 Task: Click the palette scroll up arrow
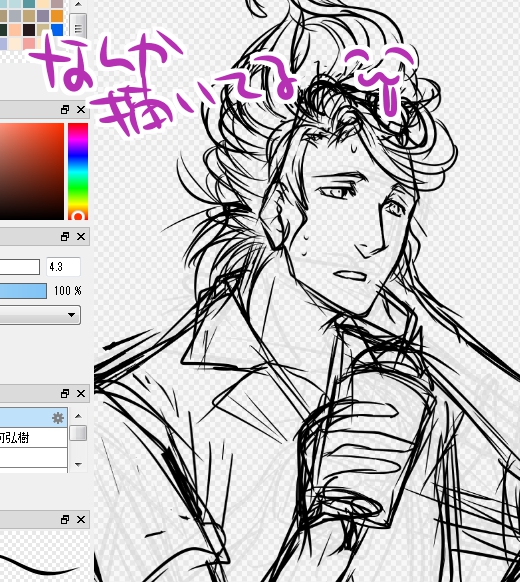tap(78, 4)
